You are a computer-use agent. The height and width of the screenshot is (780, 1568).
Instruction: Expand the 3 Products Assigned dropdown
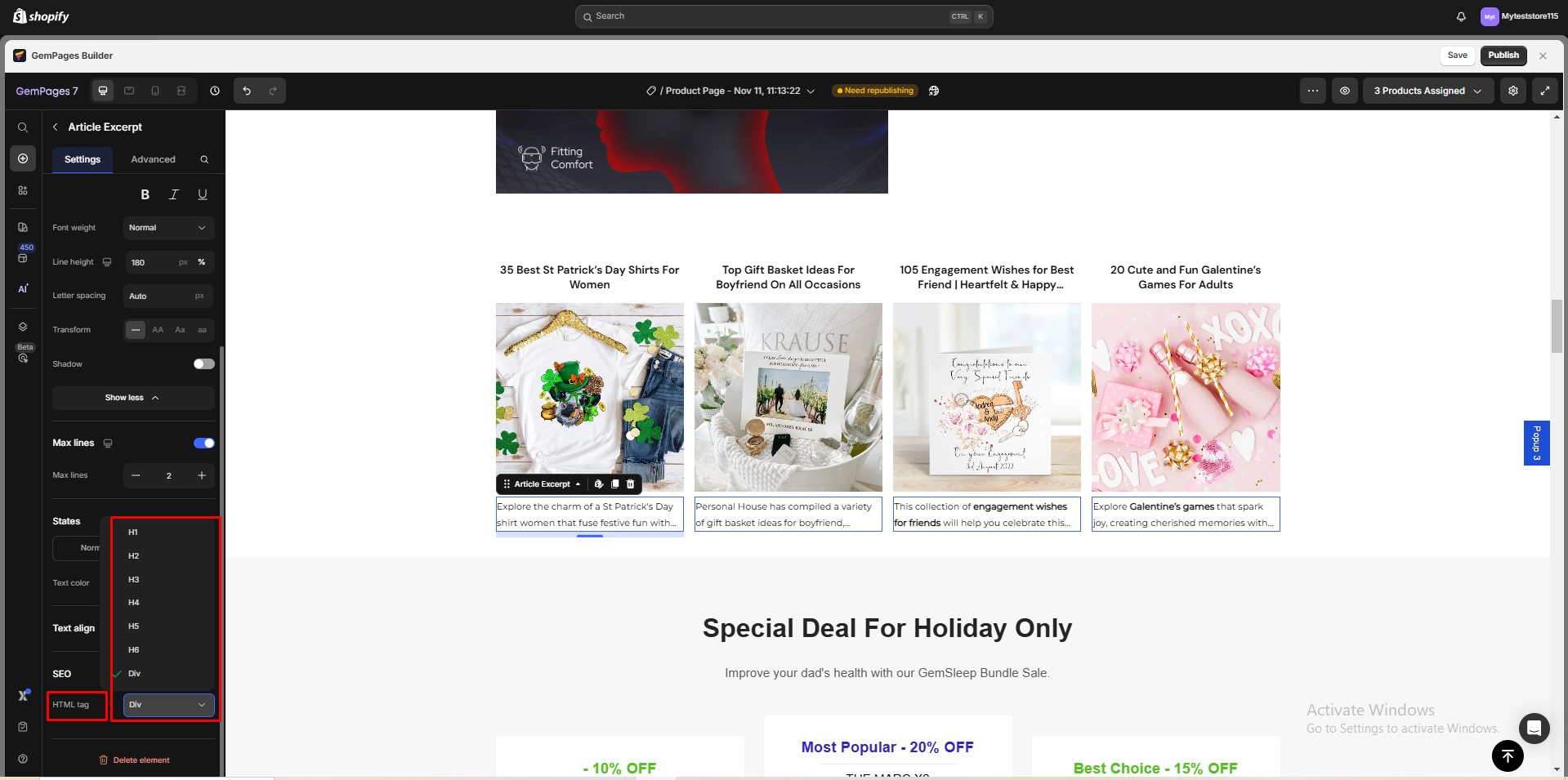pos(1427,91)
